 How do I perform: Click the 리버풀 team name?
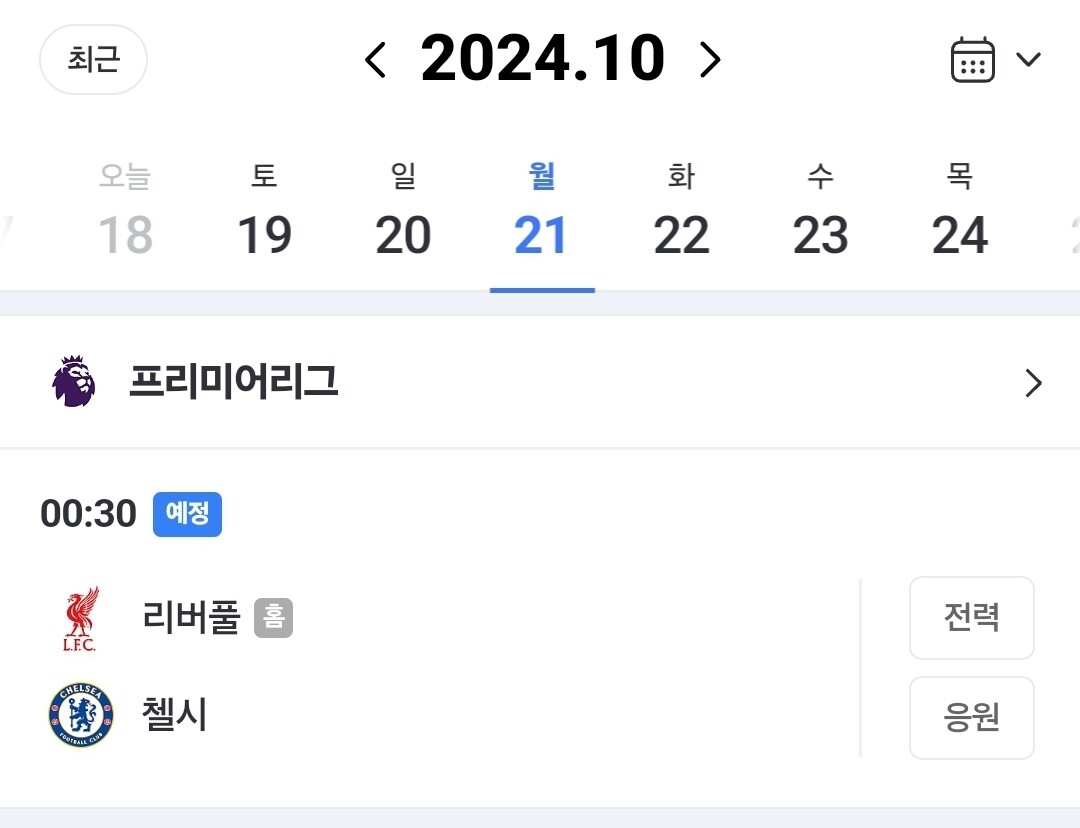click(x=192, y=619)
